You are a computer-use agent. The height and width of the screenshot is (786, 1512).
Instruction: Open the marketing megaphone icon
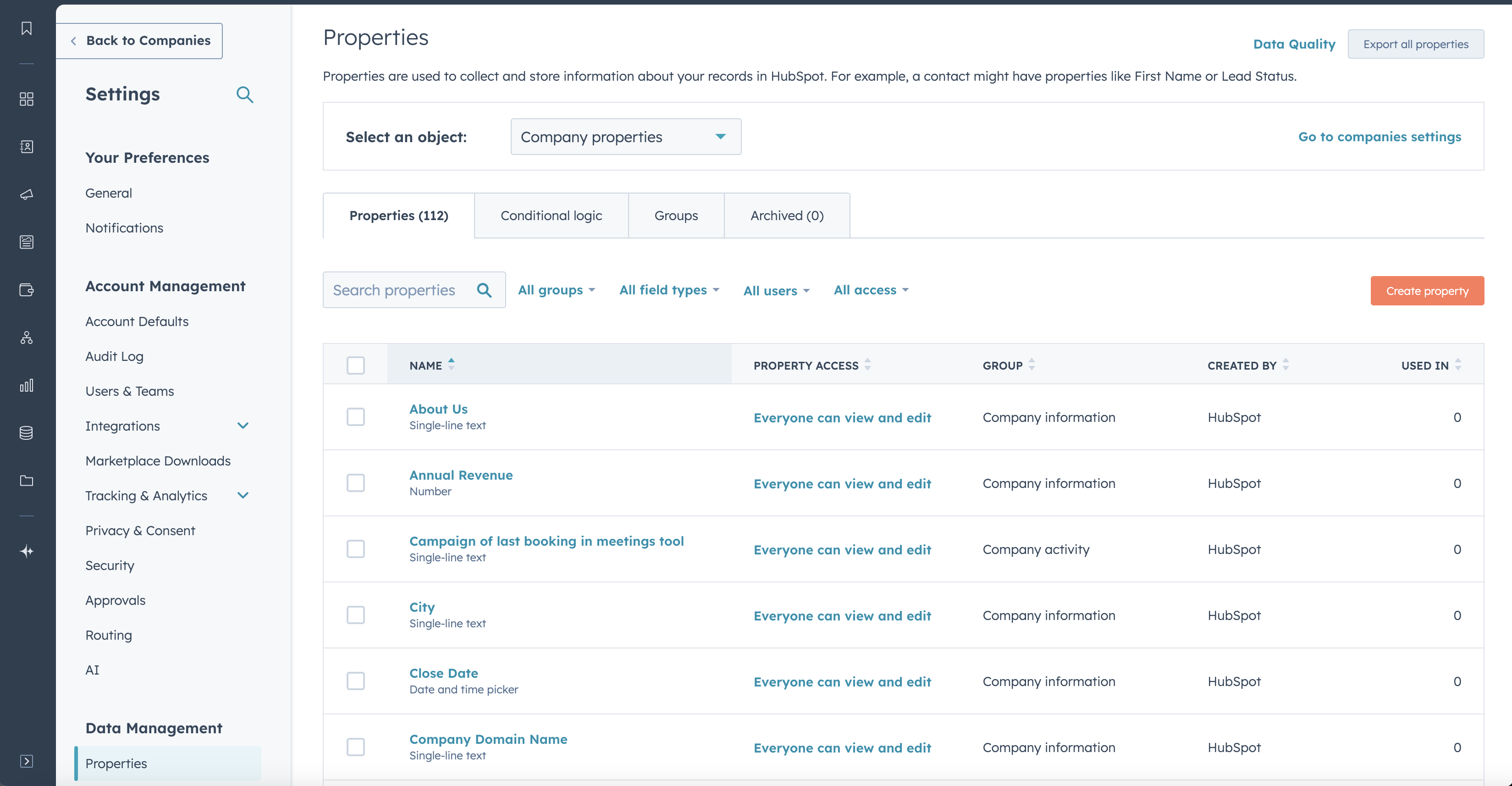(x=27, y=194)
